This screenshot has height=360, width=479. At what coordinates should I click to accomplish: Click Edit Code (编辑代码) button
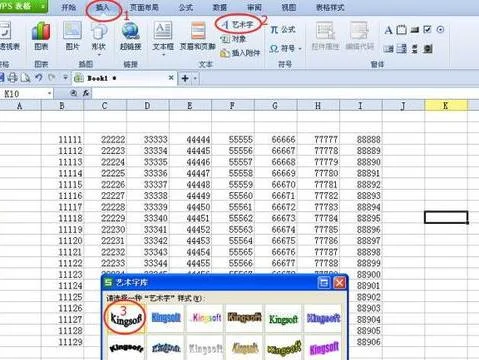pos(359,36)
